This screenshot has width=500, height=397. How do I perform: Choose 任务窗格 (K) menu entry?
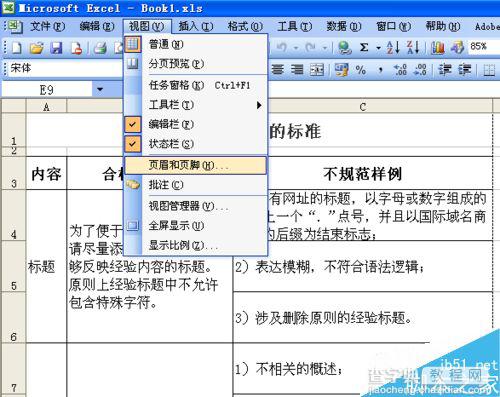pos(196,86)
